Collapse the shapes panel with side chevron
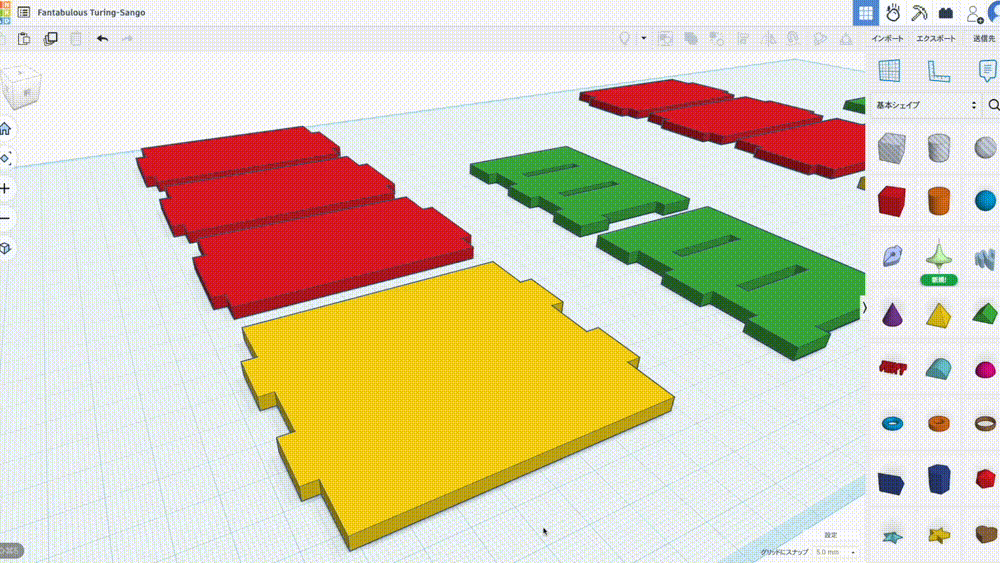Image resolution: width=1000 pixels, height=563 pixels. point(864,308)
